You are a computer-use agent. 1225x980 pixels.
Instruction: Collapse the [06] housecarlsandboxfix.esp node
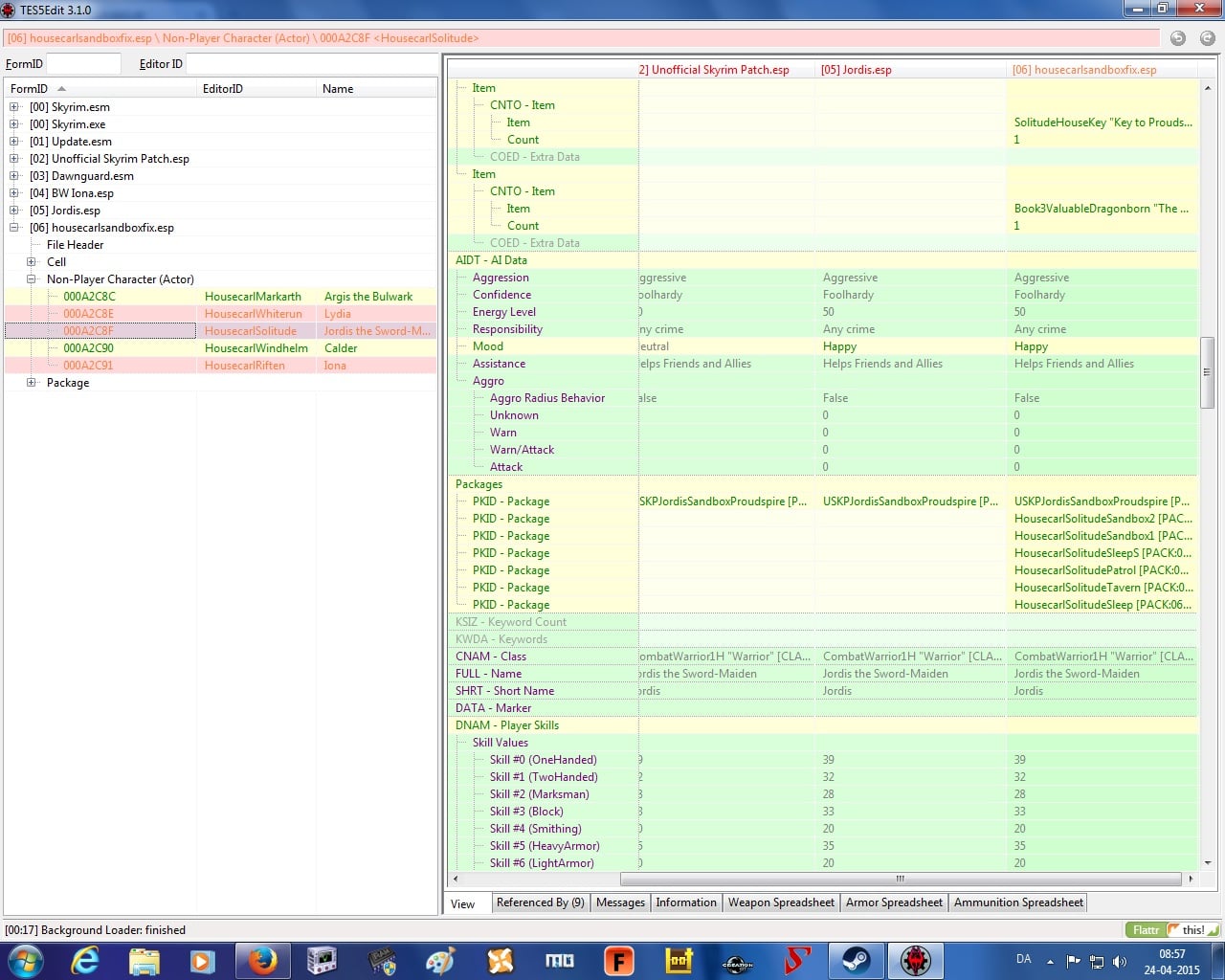(14, 228)
